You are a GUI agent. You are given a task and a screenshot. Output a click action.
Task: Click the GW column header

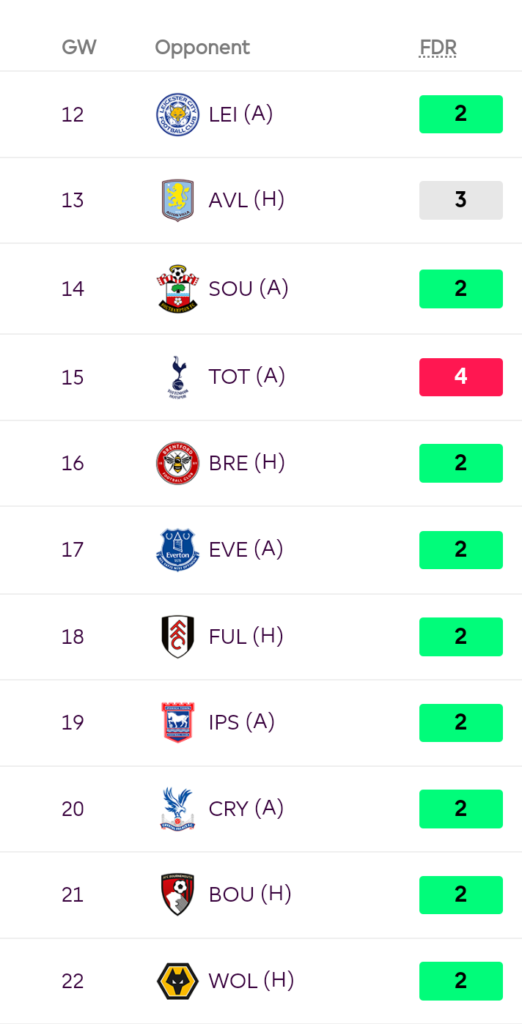pyautogui.click(x=79, y=48)
